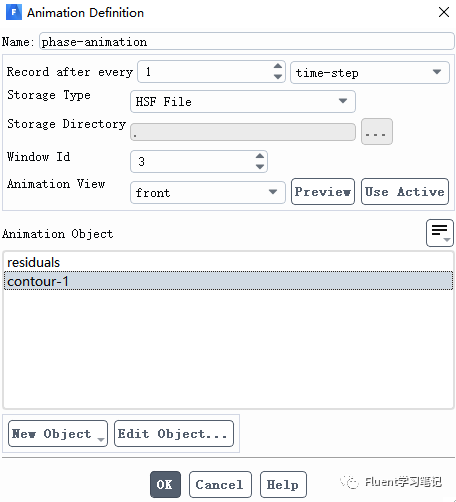Open Edit Object for the selected item

tap(174, 433)
